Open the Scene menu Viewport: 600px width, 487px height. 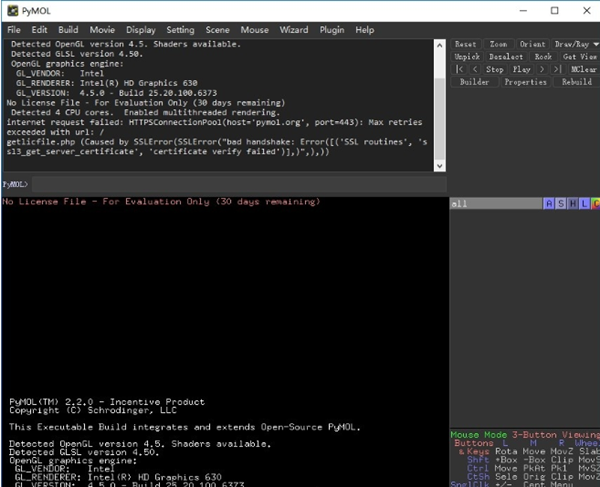pos(217,30)
